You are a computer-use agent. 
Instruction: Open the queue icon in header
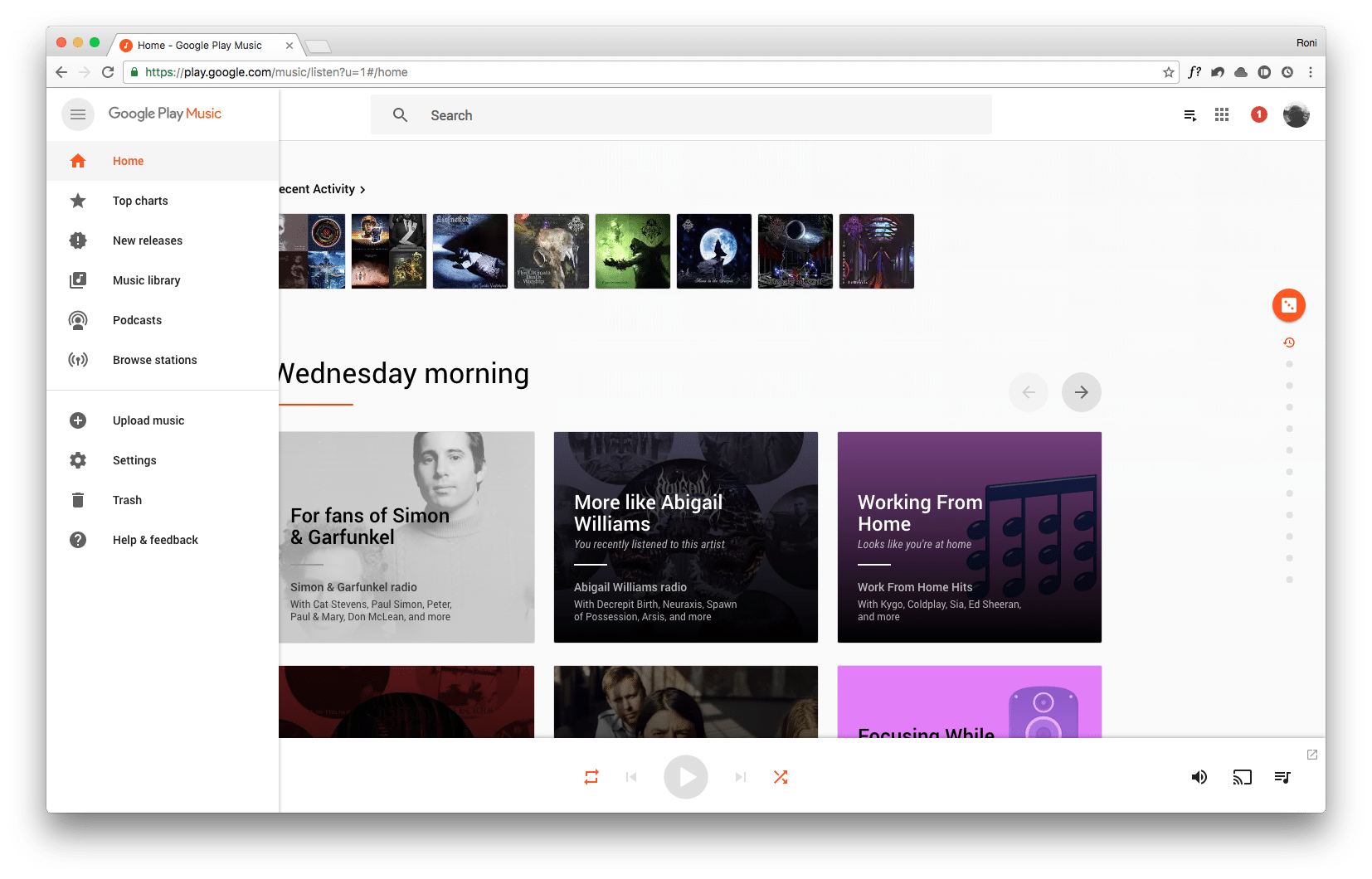[1190, 115]
